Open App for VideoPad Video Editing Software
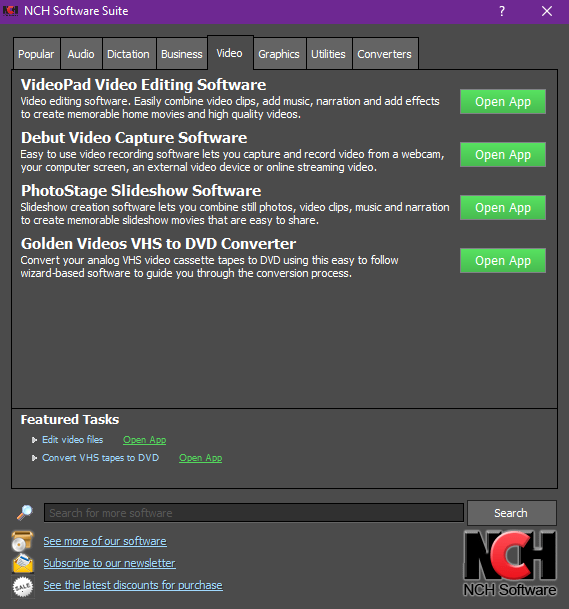The height and width of the screenshot is (609, 569). pyautogui.click(x=503, y=102)
